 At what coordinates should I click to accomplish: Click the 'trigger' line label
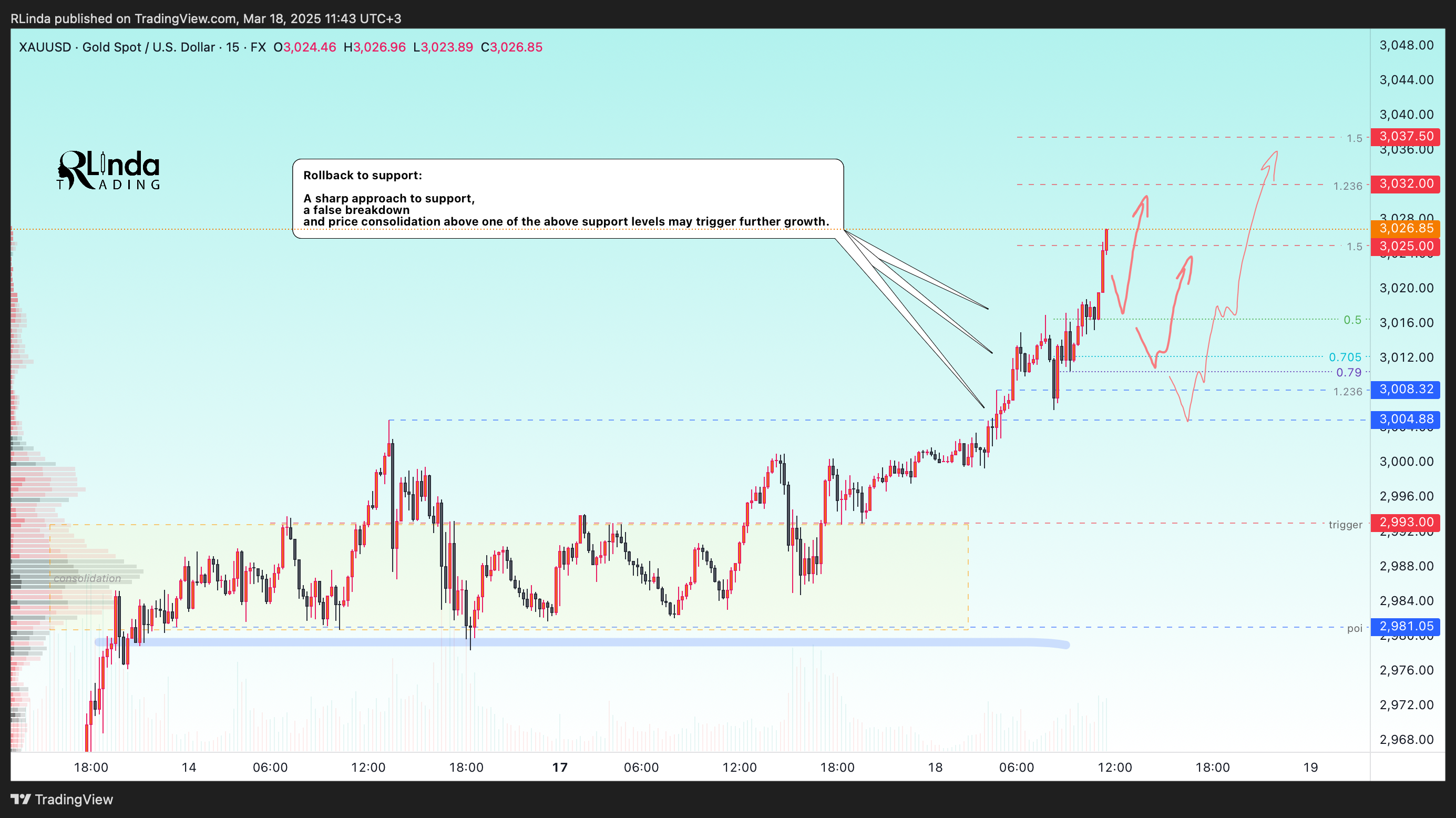pyautogui.click(x=1345, y=525)
